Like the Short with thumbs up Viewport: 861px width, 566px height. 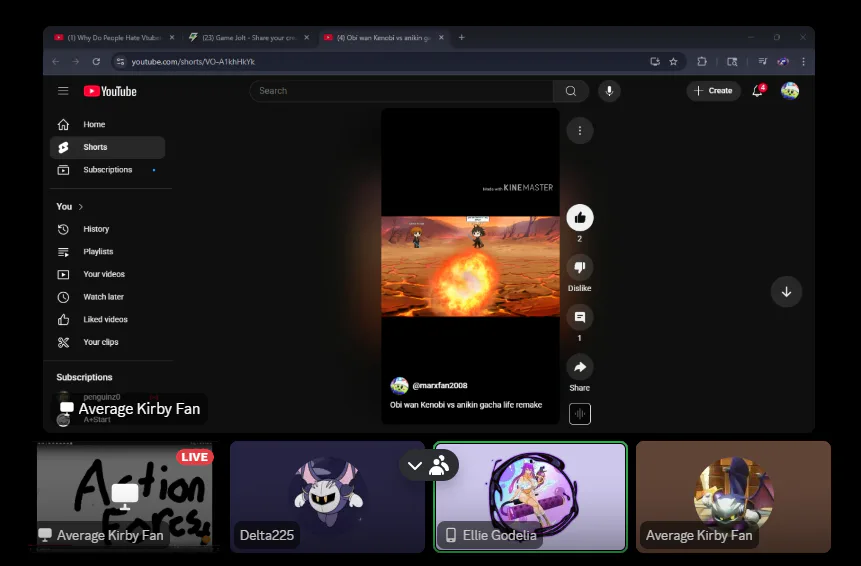click(x=580, y=218)
